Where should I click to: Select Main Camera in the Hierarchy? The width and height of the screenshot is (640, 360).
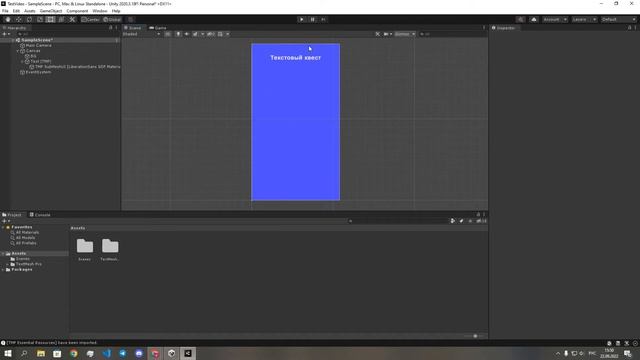[38, 45]
